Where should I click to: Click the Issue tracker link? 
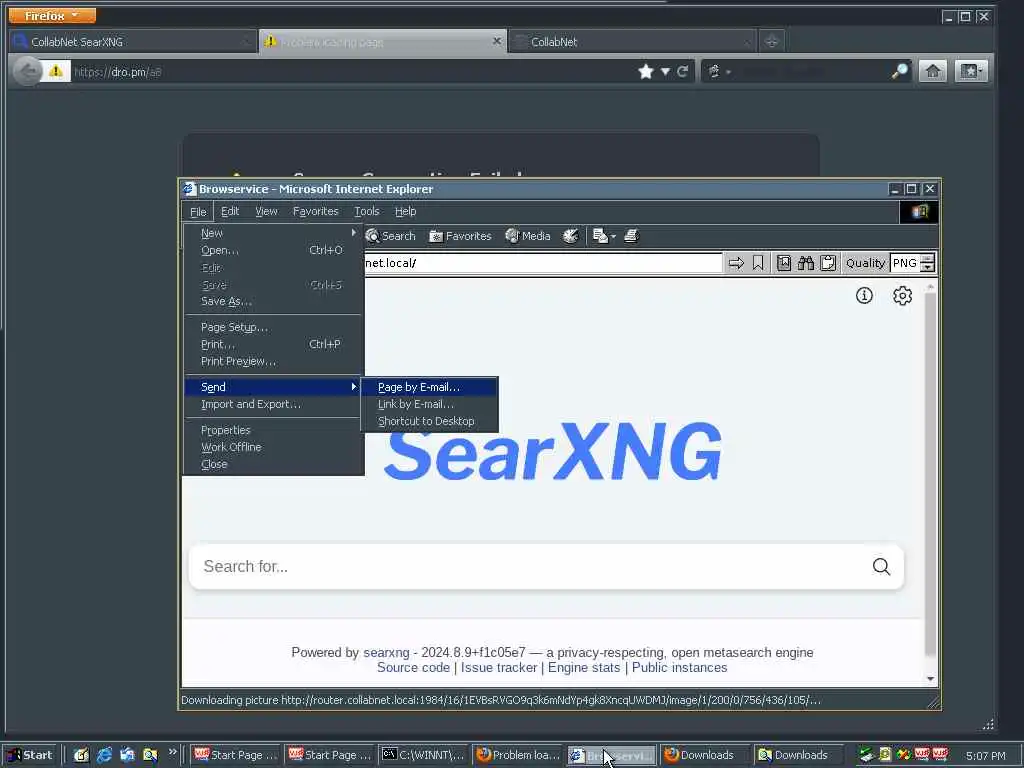pyautogui.click(x=499, y=667)
